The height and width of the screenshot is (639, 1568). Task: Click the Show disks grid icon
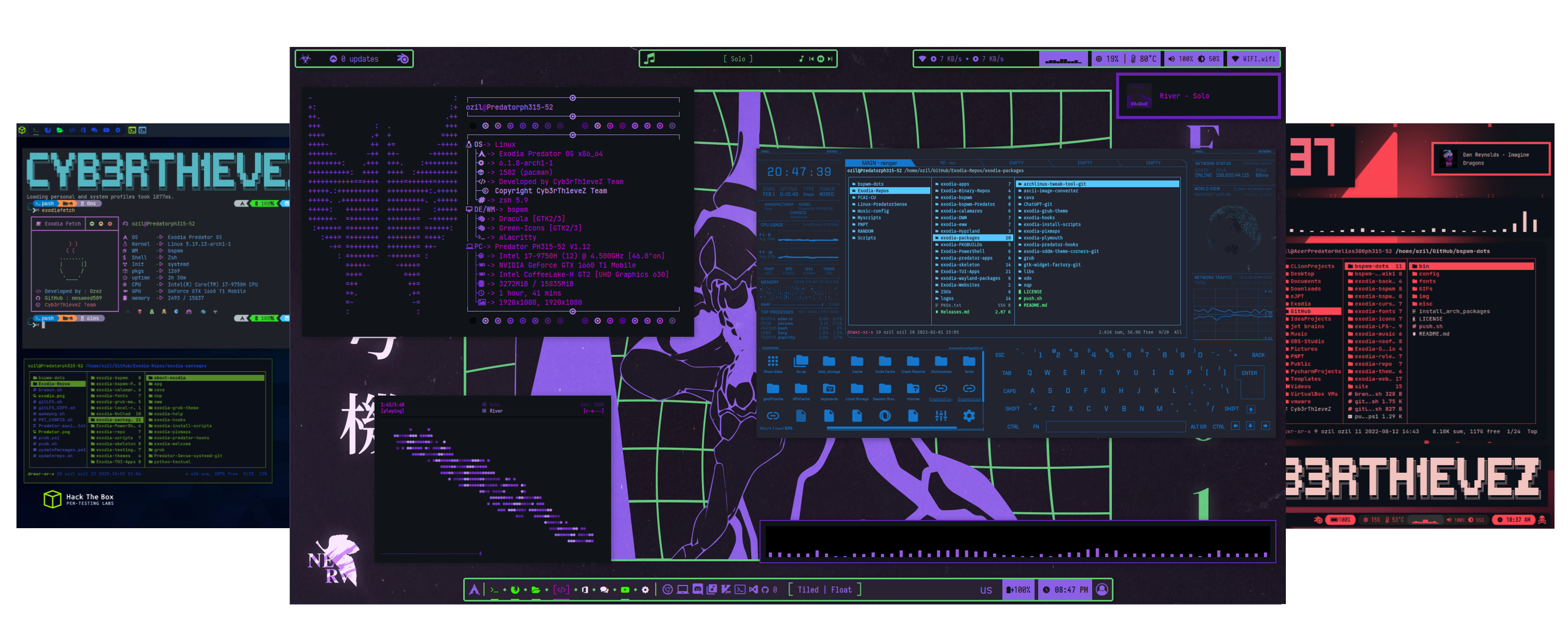pyautogui.click(x=773, y=361)
